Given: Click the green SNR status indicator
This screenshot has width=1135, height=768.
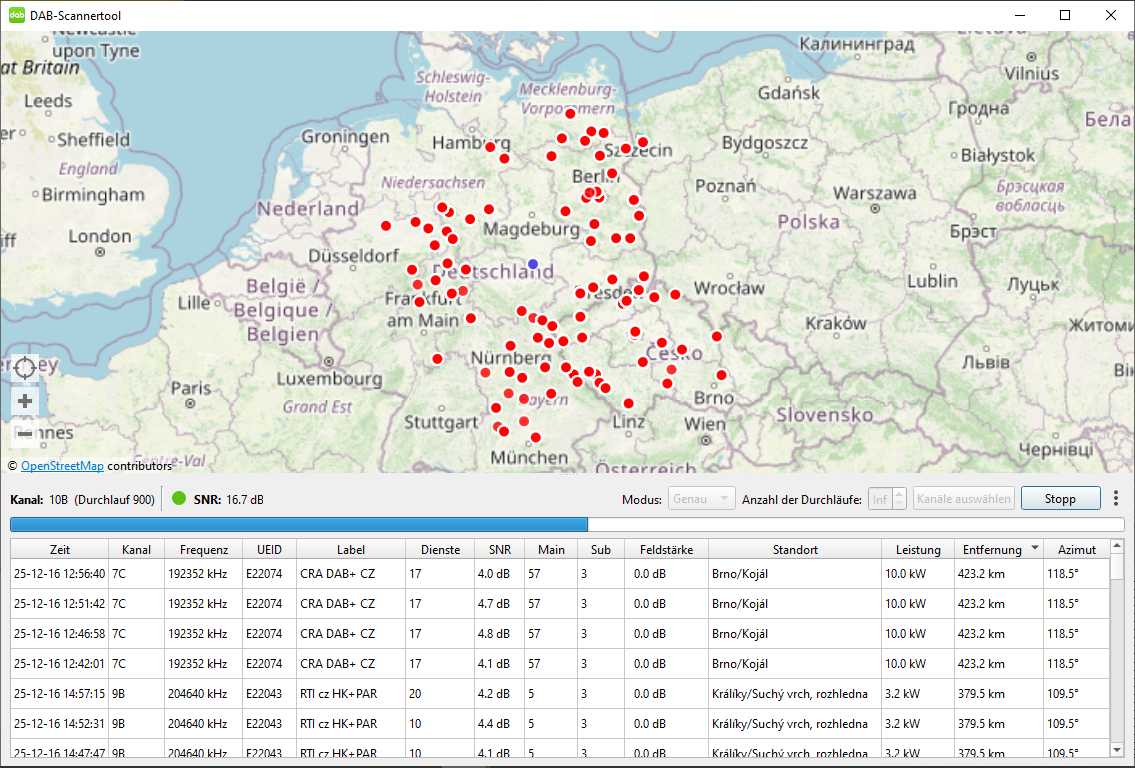Looking at the screenshot, I should click(x=179, y=498).
